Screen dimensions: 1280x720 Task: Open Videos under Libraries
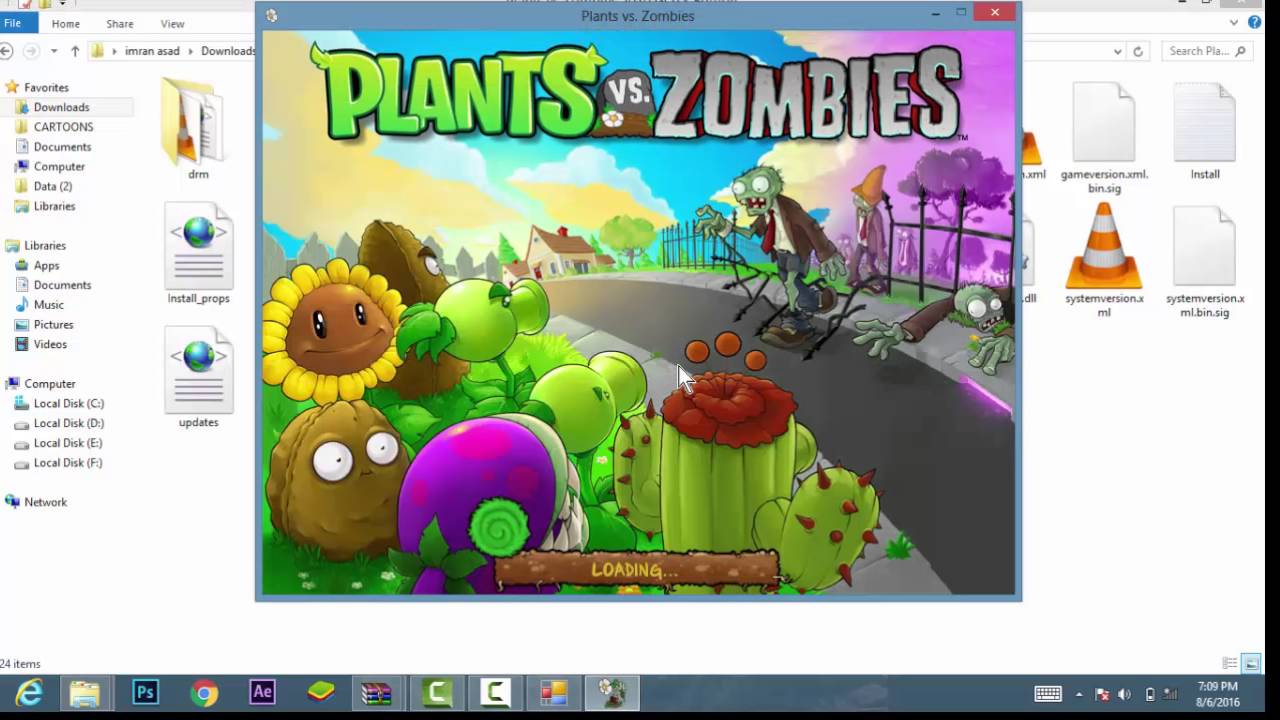pos(50,344)
